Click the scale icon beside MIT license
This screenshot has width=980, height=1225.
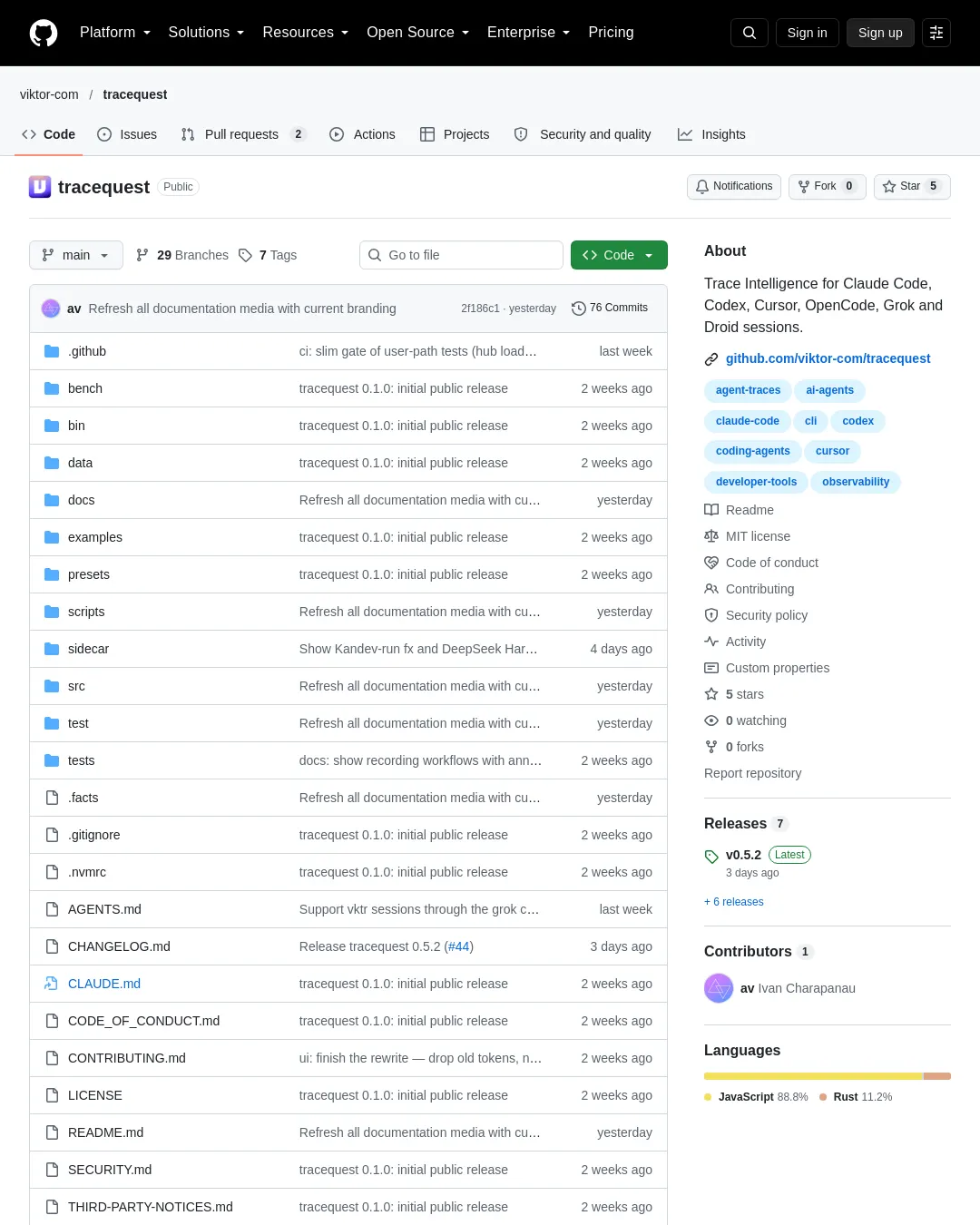pyautogui.click(x=711, y=536)
